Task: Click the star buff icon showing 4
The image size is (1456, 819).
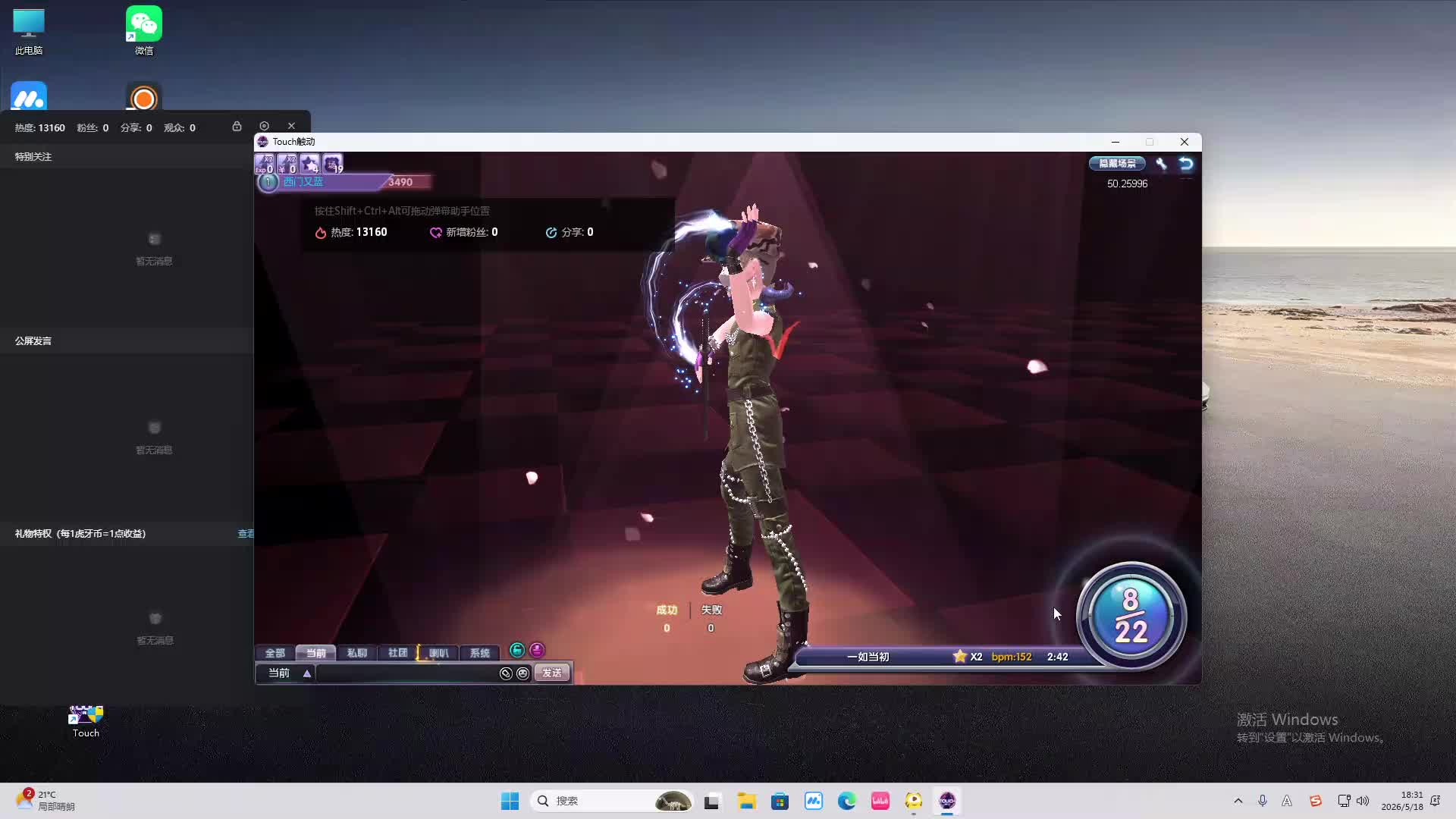Action: point(309,164)
